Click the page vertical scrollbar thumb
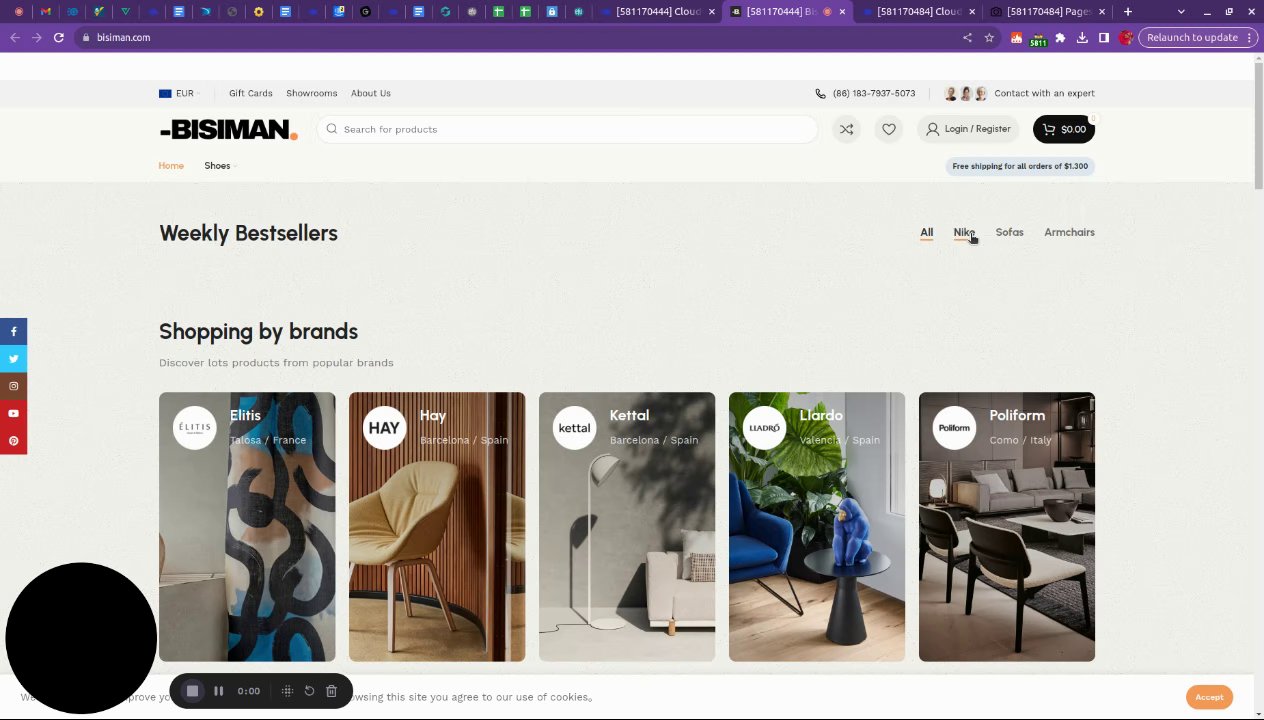Screen dimensions: 1264x720 (1258, 126)
